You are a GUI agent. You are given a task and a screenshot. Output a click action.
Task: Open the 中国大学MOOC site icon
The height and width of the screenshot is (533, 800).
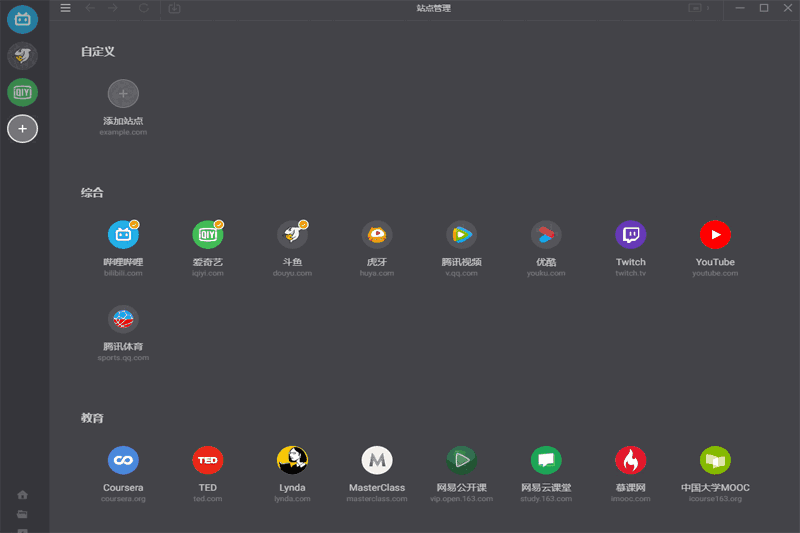(x=715, y=460)
